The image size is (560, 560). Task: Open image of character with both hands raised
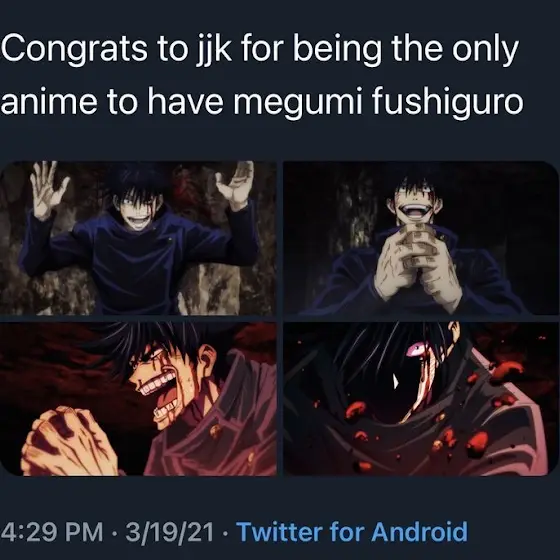click(x=138, y=238)
